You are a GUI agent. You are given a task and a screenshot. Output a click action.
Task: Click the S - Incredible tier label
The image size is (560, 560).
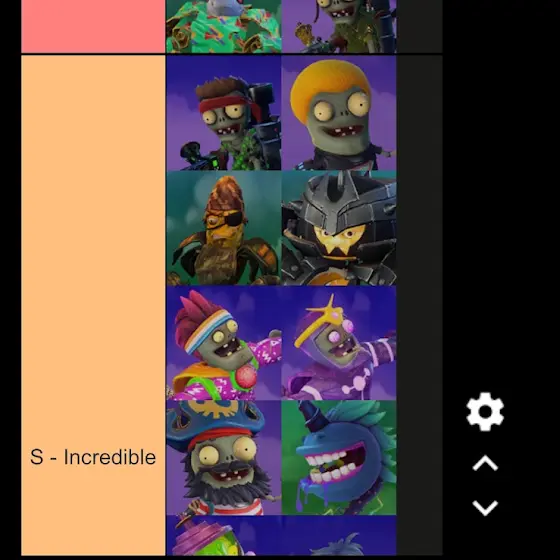tap(93, 457)
